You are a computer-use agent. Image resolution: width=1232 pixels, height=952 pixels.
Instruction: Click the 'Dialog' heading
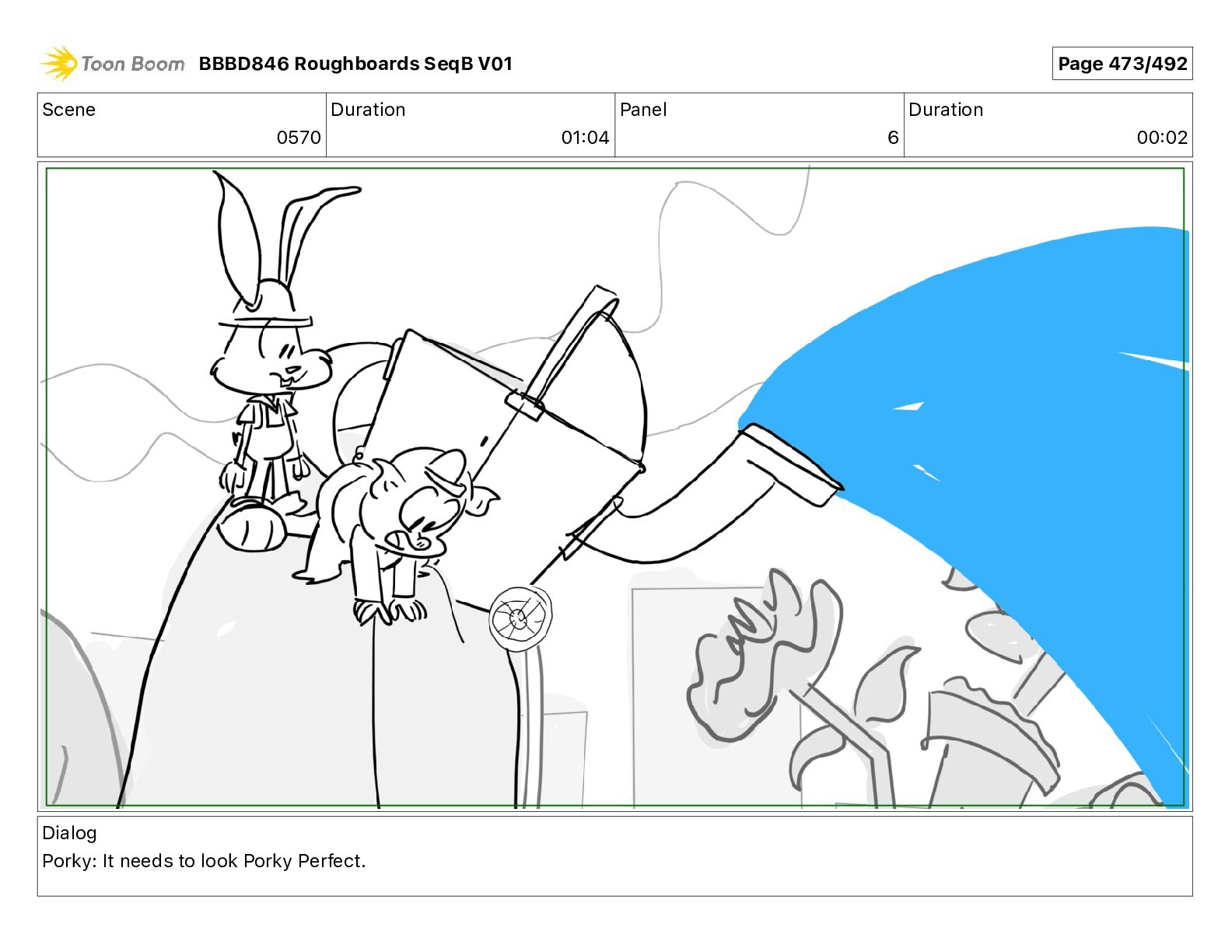click(69, 833)
